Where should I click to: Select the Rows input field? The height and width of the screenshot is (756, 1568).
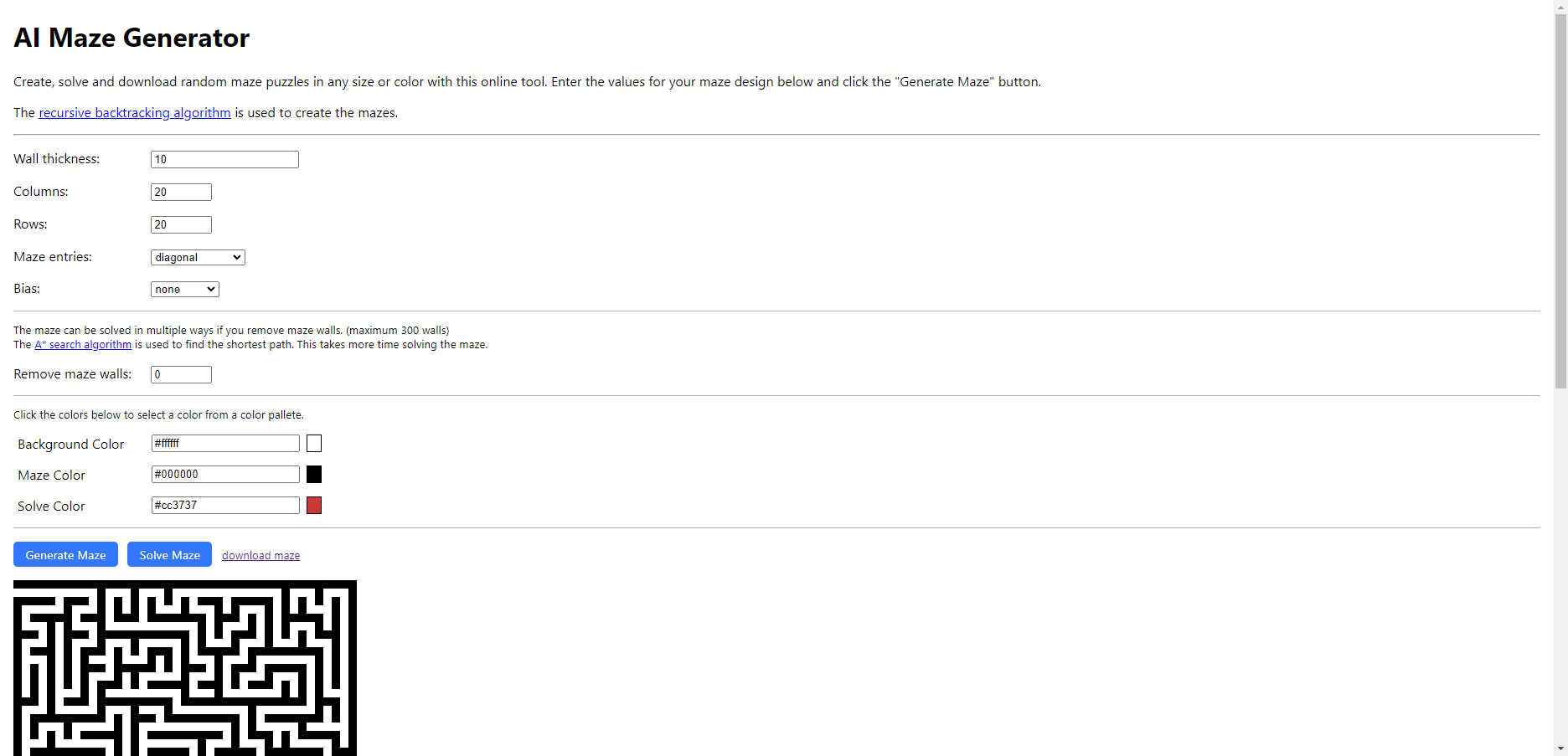(181, 225)
